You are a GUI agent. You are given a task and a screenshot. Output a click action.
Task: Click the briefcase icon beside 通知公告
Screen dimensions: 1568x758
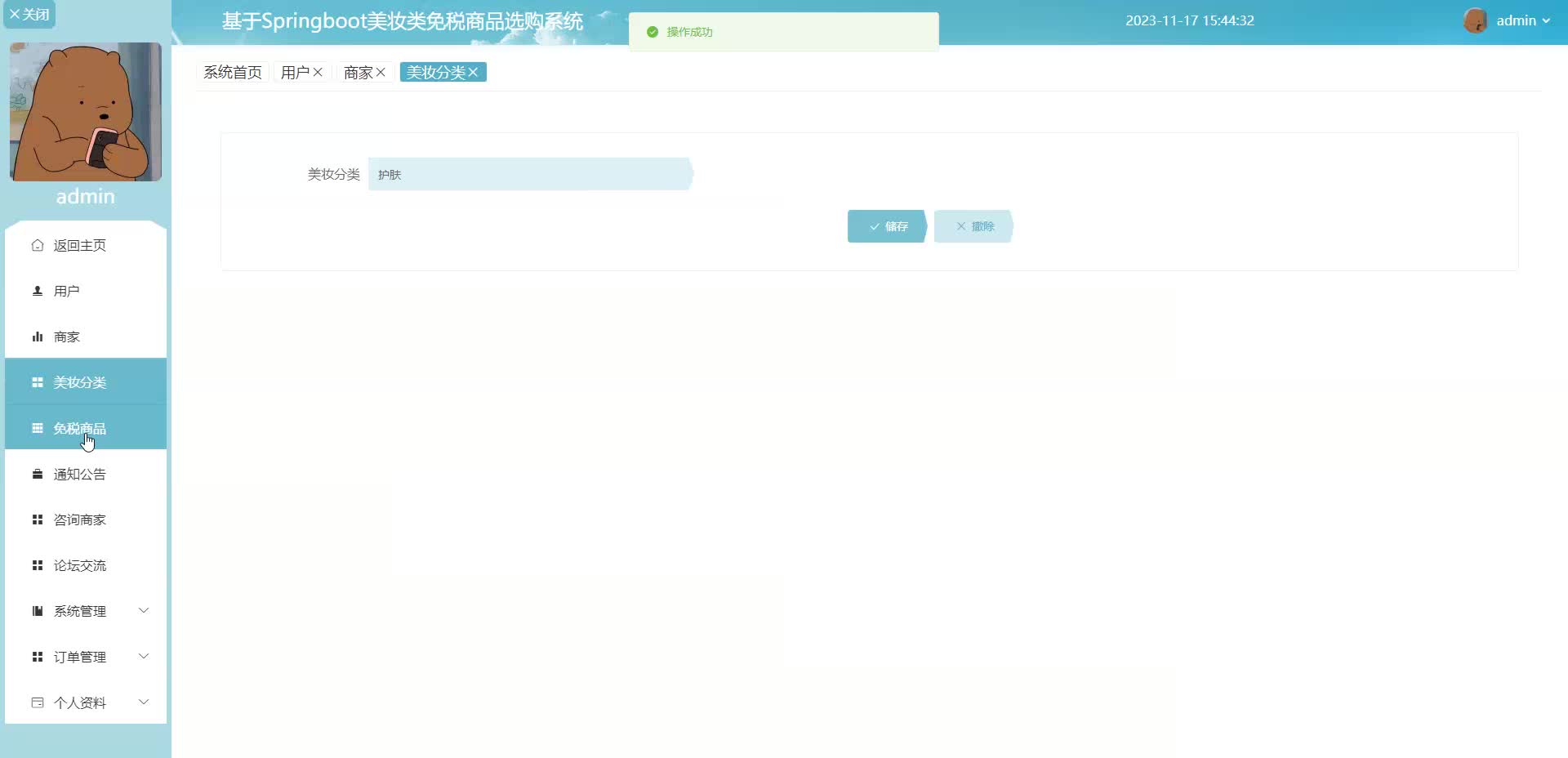(x=37, y=474)
